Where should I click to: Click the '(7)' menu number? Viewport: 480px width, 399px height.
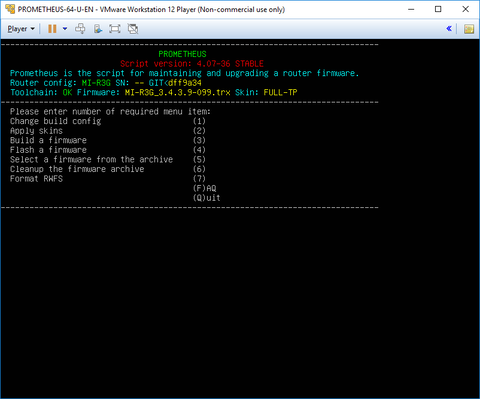click(199, 179)
